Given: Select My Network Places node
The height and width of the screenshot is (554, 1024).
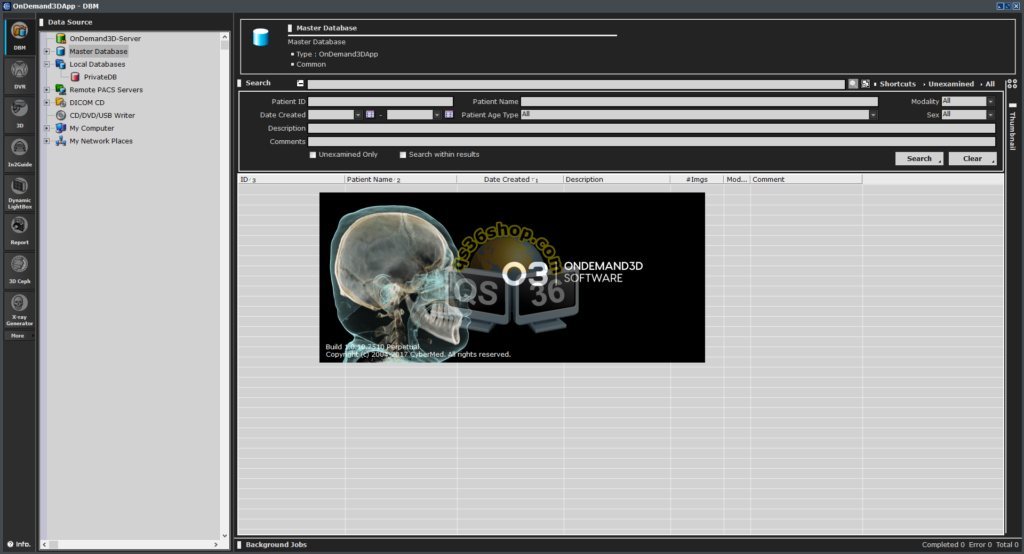Looking at the screenshot, I should click(101, 141).
